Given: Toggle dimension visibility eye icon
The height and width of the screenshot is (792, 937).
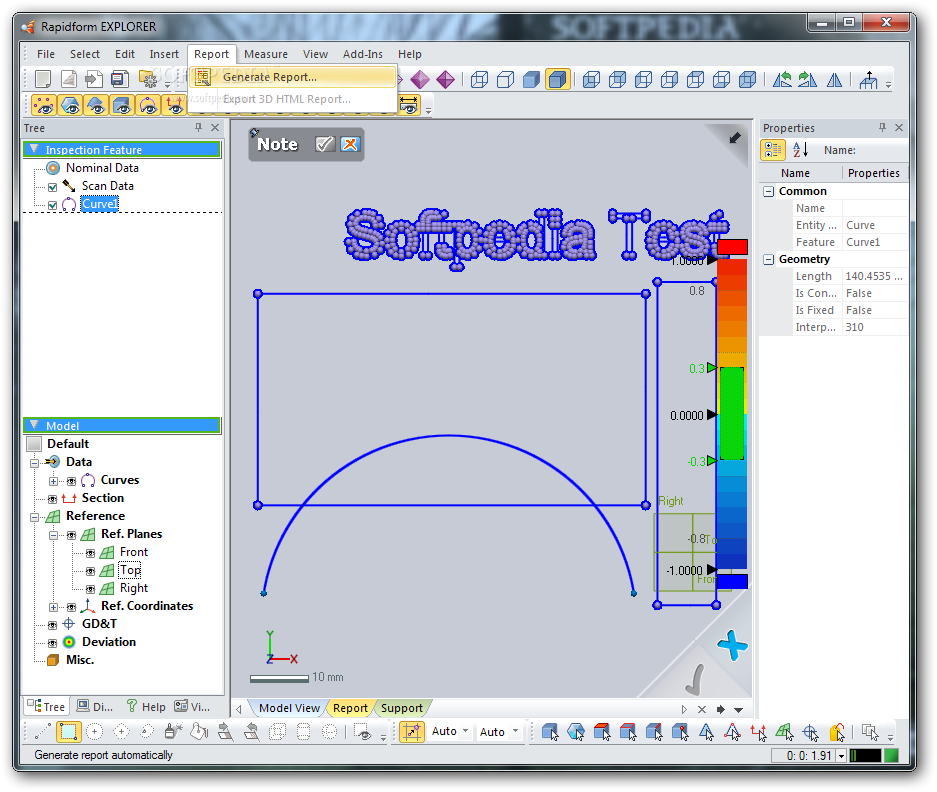Looking at the screenshot, I should coord(409,106).
